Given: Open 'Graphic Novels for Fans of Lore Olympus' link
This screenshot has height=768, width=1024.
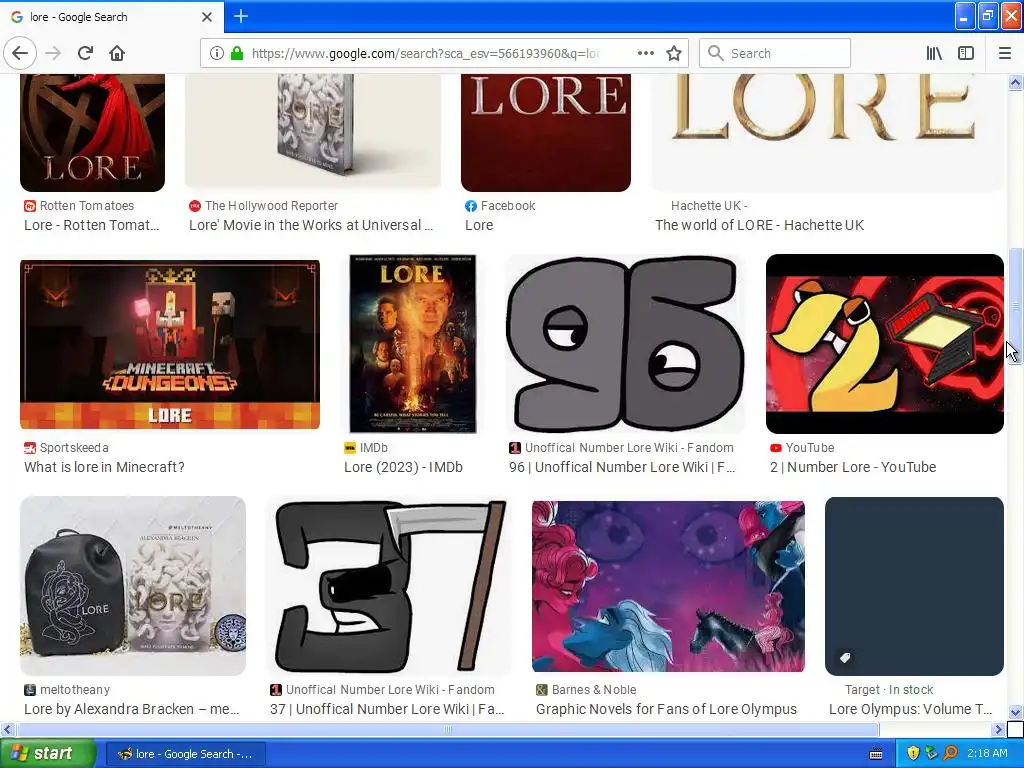Looking at the screenshot, I should point(666,709).
